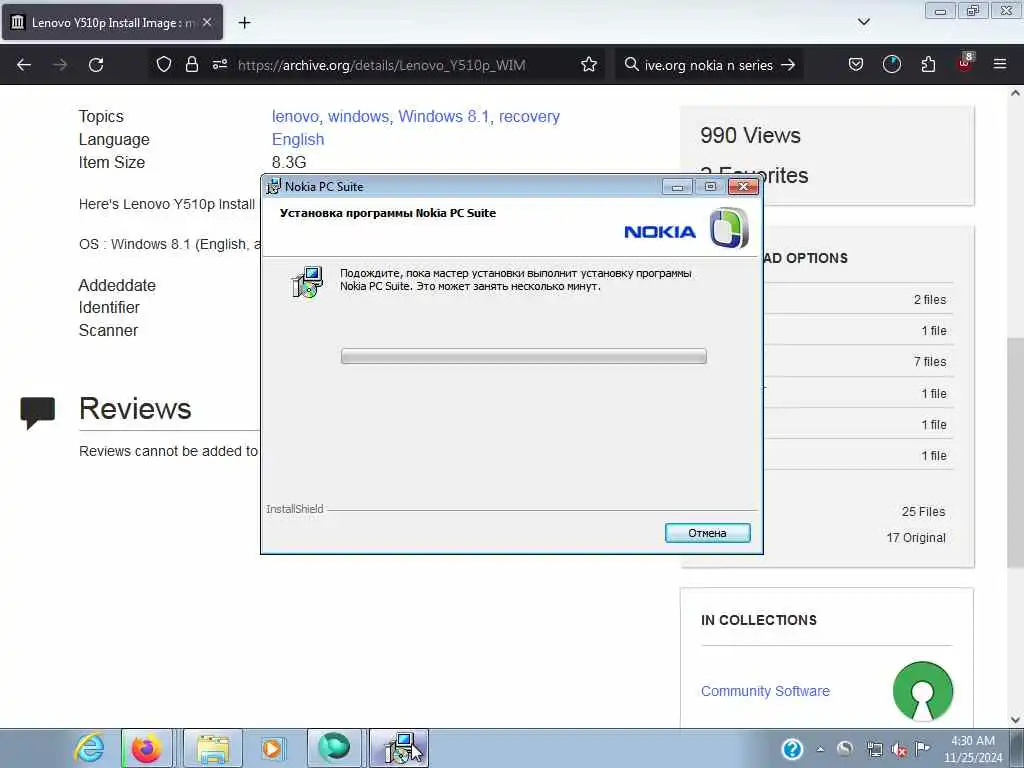Click the scrollbar down arrow
The height and width of the screenshot is (768, 1024).
[1015, 720]
